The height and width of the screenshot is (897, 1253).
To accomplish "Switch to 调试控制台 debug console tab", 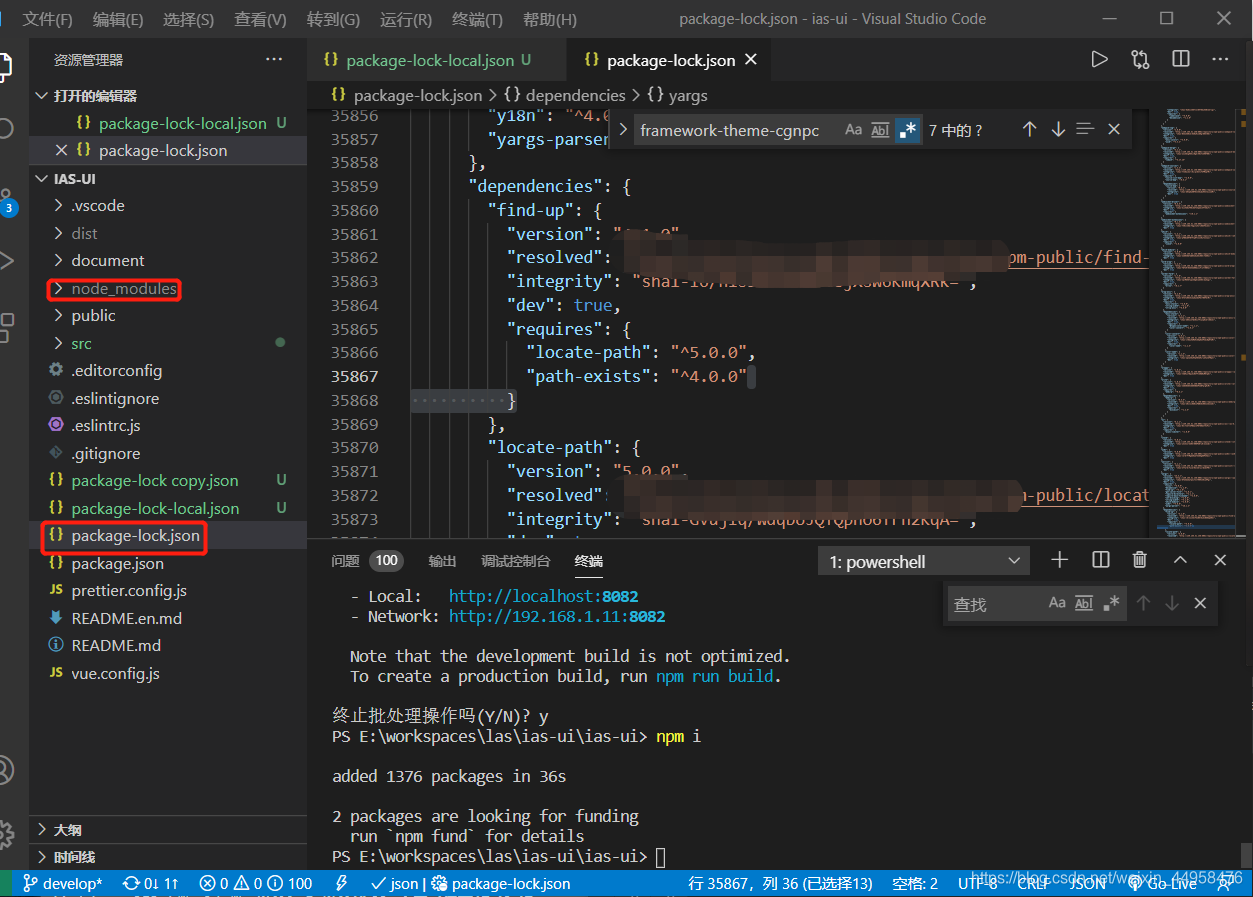I will (x=516, y=561).
